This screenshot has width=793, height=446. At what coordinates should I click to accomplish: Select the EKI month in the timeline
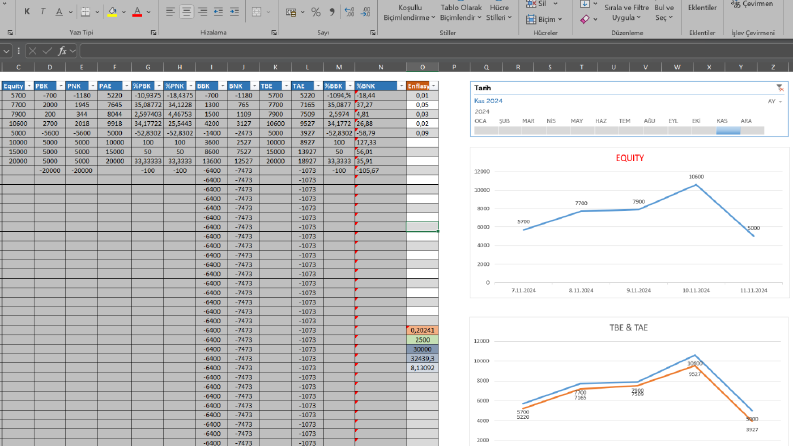(x=704, y=130)
